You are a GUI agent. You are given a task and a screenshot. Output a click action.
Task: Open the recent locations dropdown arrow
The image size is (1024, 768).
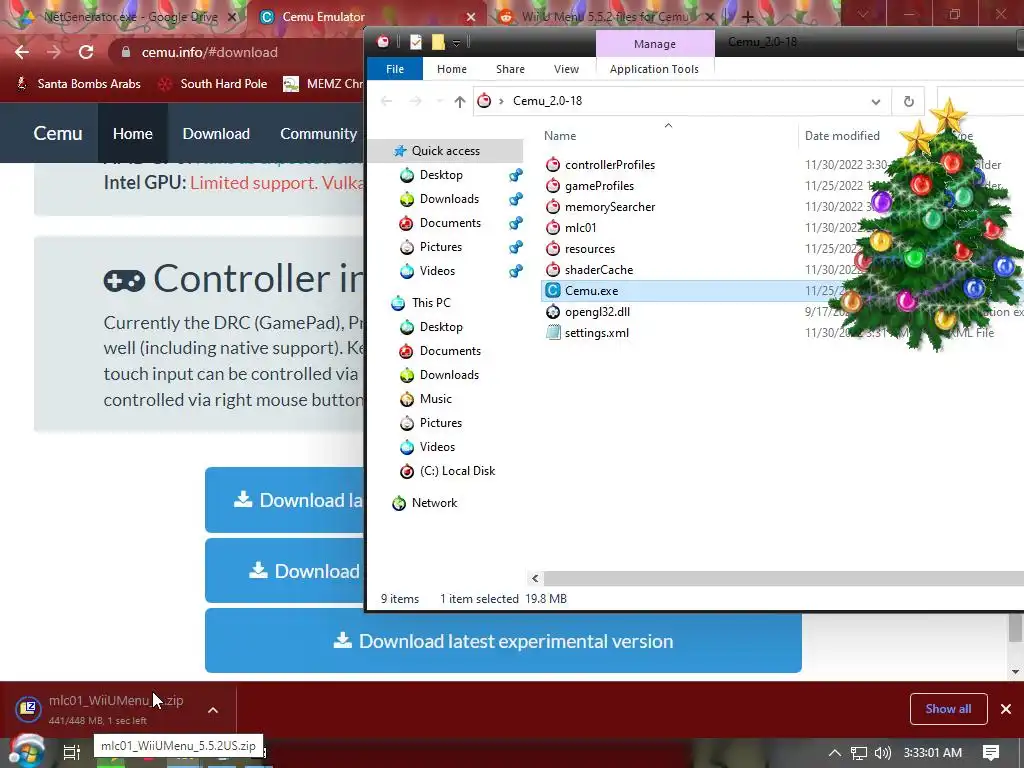tap(440, 101)
